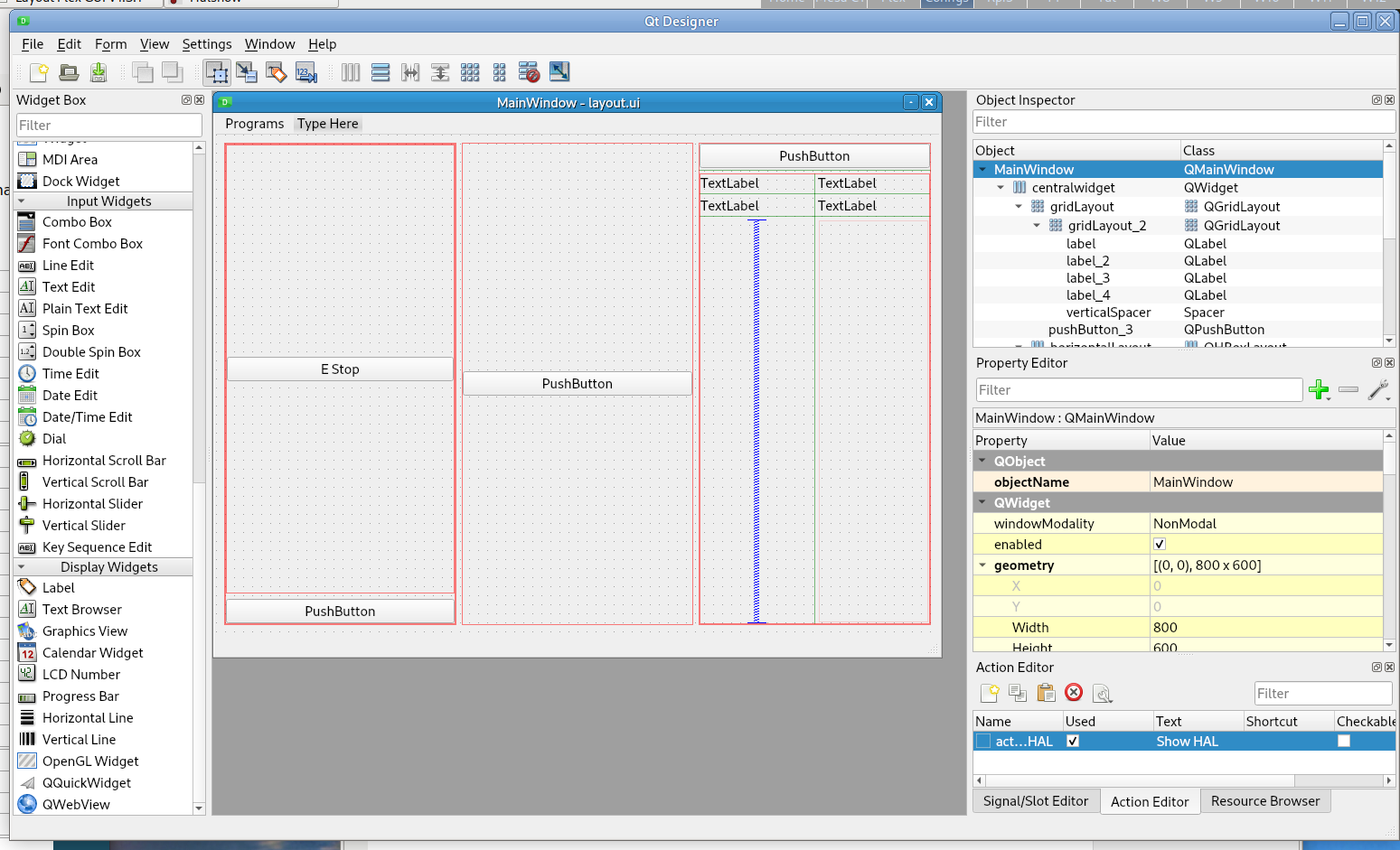Click the Save form toolbar icon
The width and height of the screenshot is (1400, 850).
[x=99, y=72]
